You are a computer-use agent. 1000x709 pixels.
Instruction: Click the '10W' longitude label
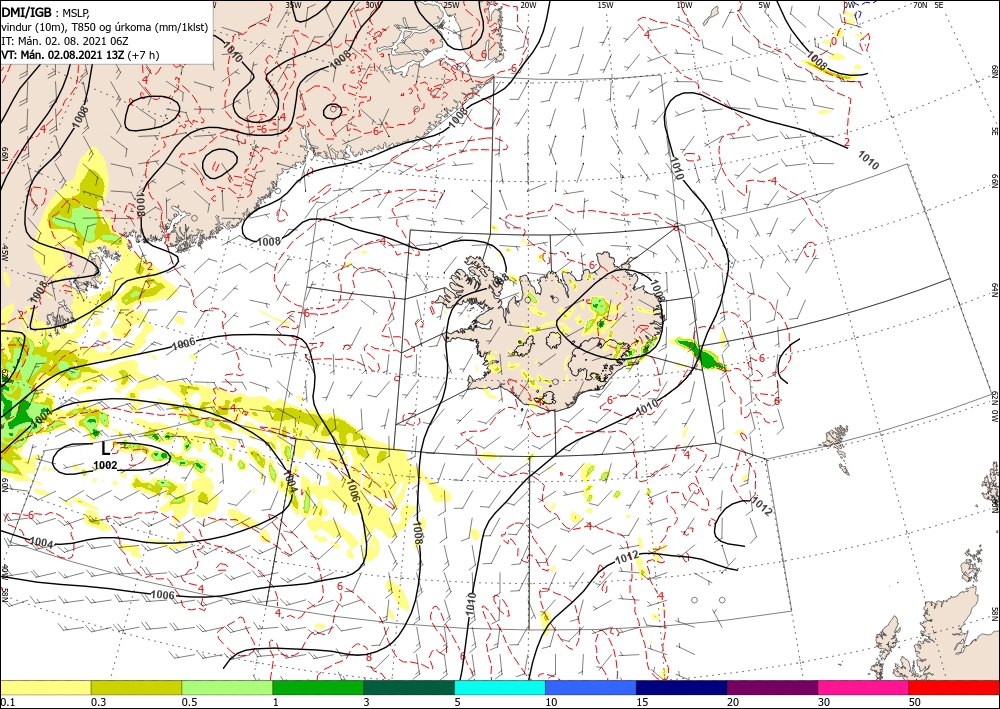pyautogui.click(x=684, y=5)
